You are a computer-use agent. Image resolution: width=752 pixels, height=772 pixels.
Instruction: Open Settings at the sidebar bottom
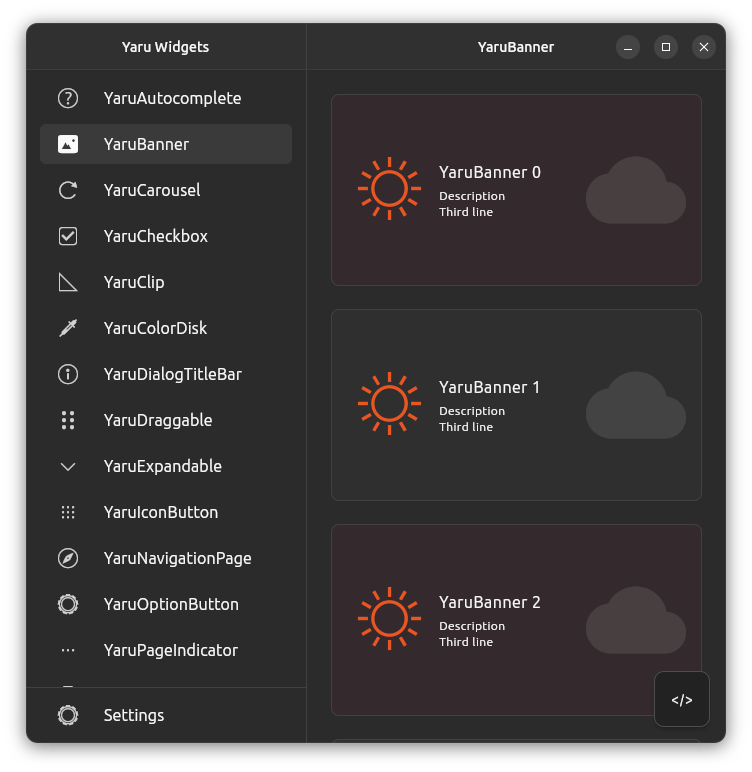pyautogui.click(x=134, y=715)
